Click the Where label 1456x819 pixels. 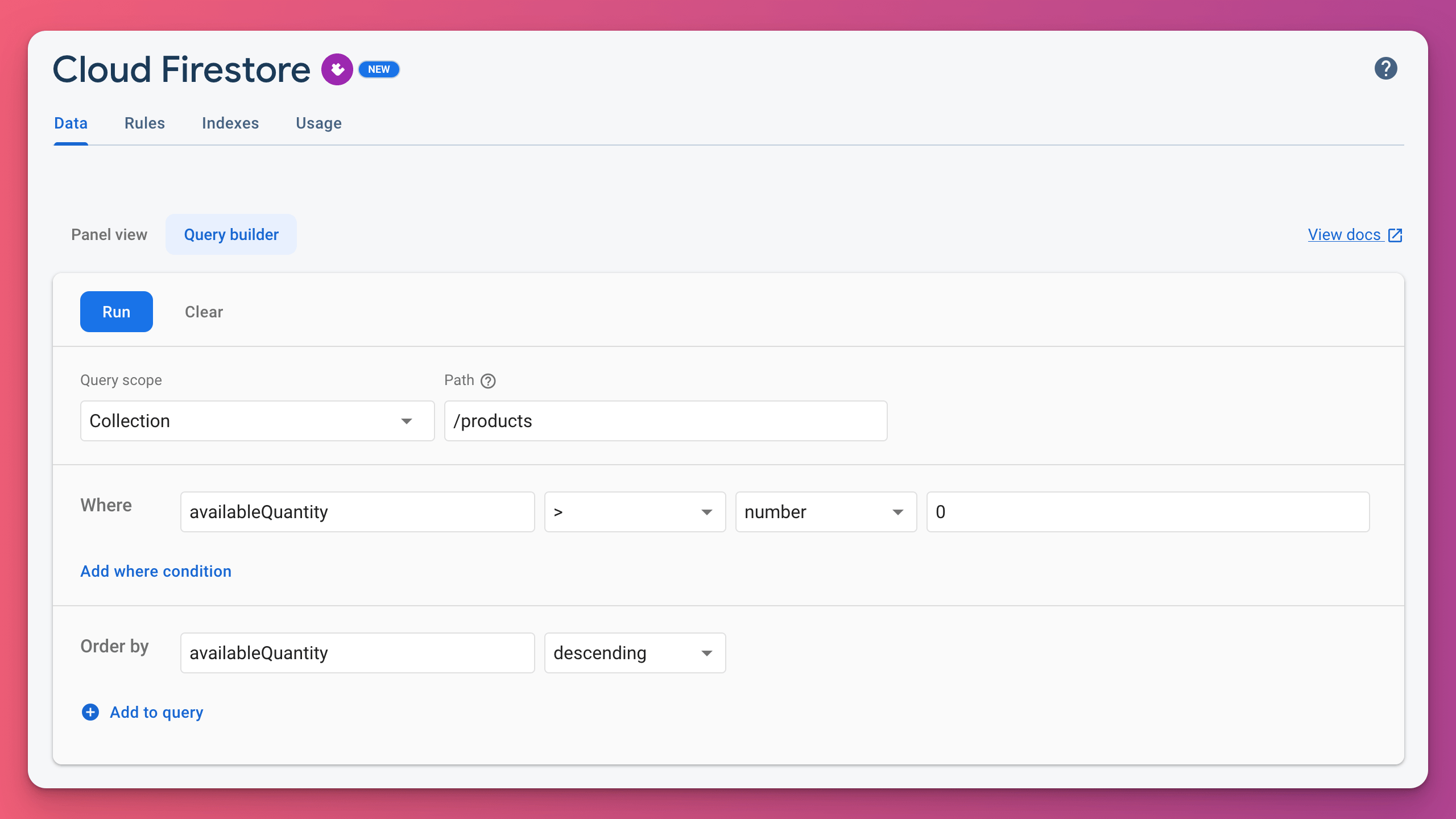106,505
